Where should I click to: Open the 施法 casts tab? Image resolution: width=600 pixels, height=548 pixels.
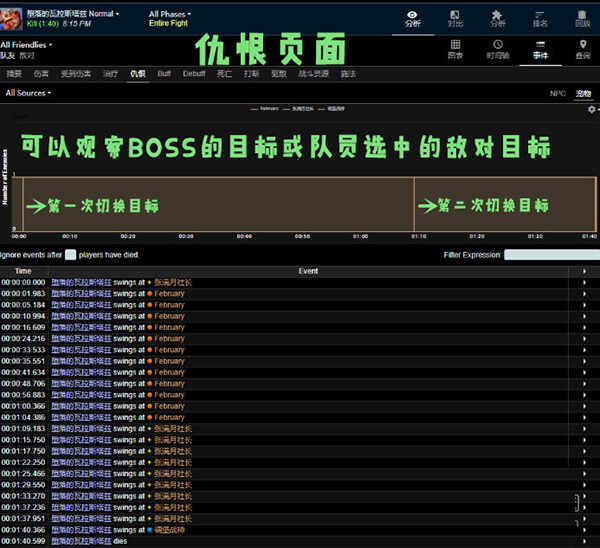(348, 74)
